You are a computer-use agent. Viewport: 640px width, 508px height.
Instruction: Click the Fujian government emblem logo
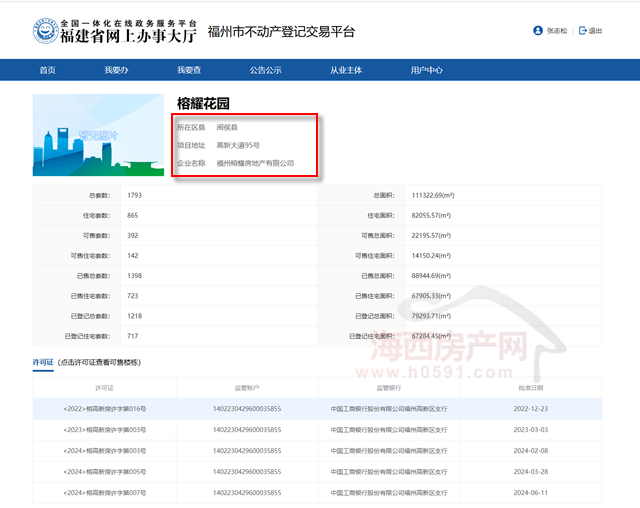point(45,29)
